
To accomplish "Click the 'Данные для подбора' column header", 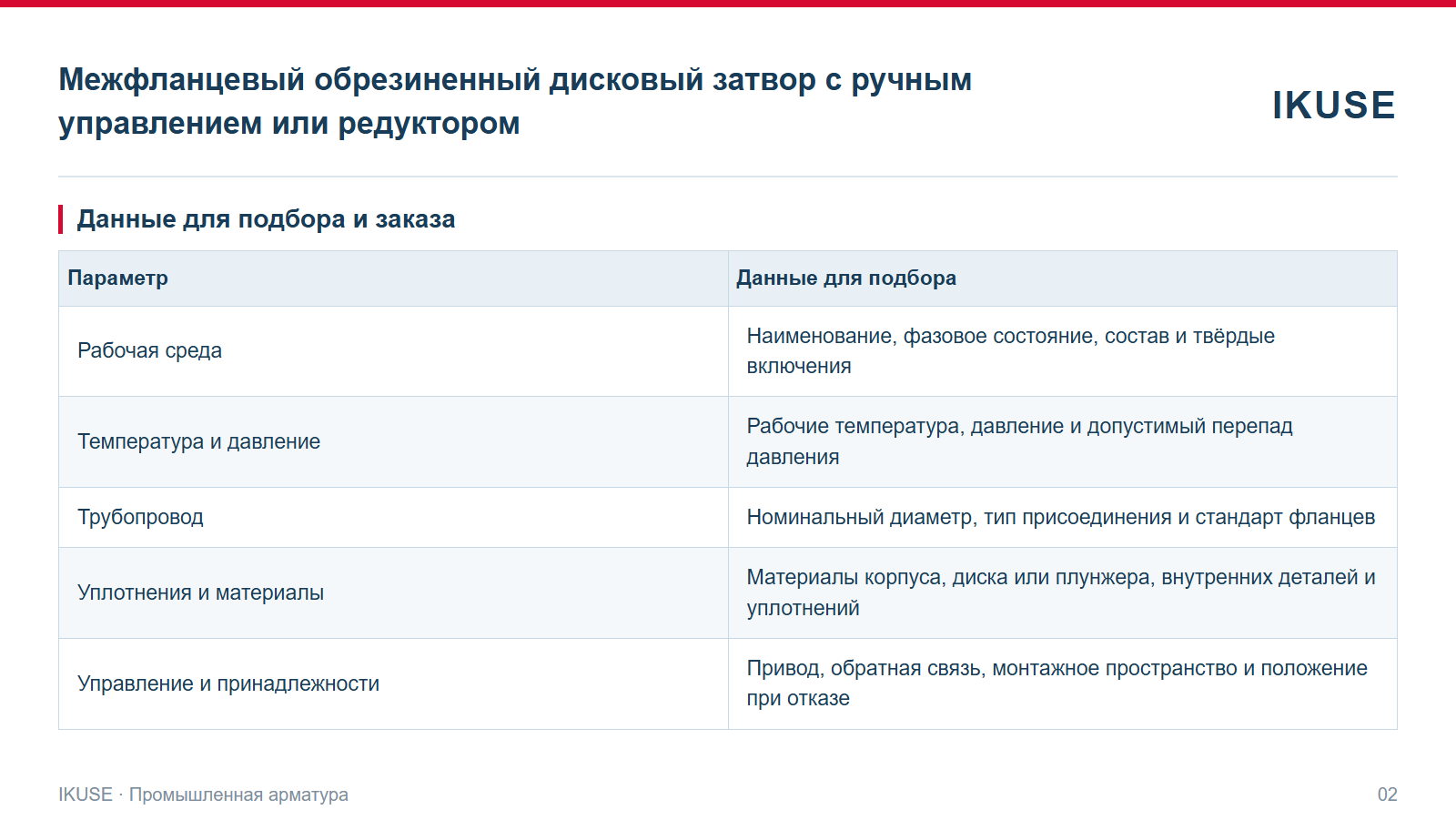I will pyautogui.click(x=1063, y=278).
